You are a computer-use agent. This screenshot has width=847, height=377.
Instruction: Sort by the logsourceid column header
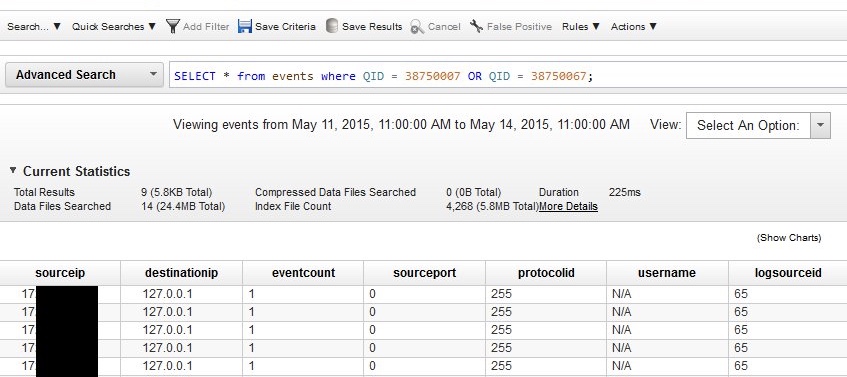[x=788, y=273]
